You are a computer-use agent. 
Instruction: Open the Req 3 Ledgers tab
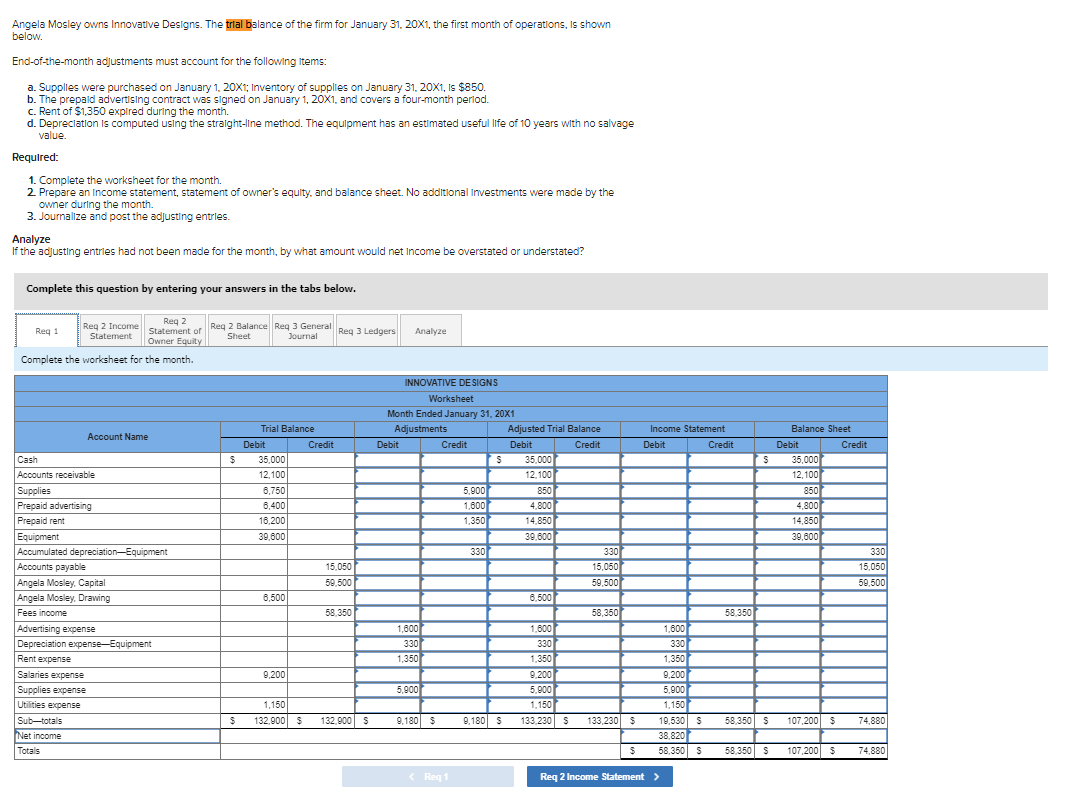[x=367, y=331]
